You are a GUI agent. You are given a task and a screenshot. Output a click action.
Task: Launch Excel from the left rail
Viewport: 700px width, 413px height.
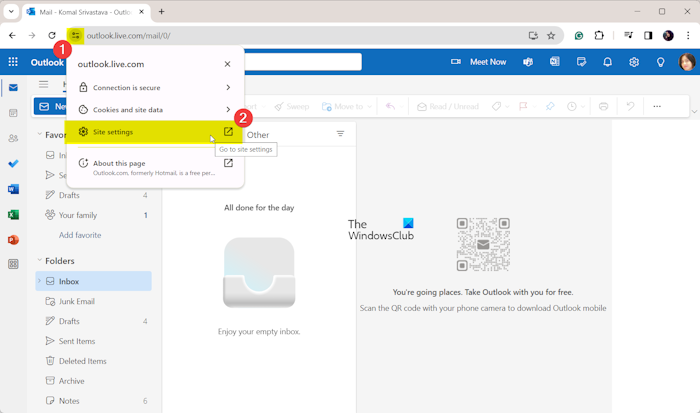tap(13, 215)
